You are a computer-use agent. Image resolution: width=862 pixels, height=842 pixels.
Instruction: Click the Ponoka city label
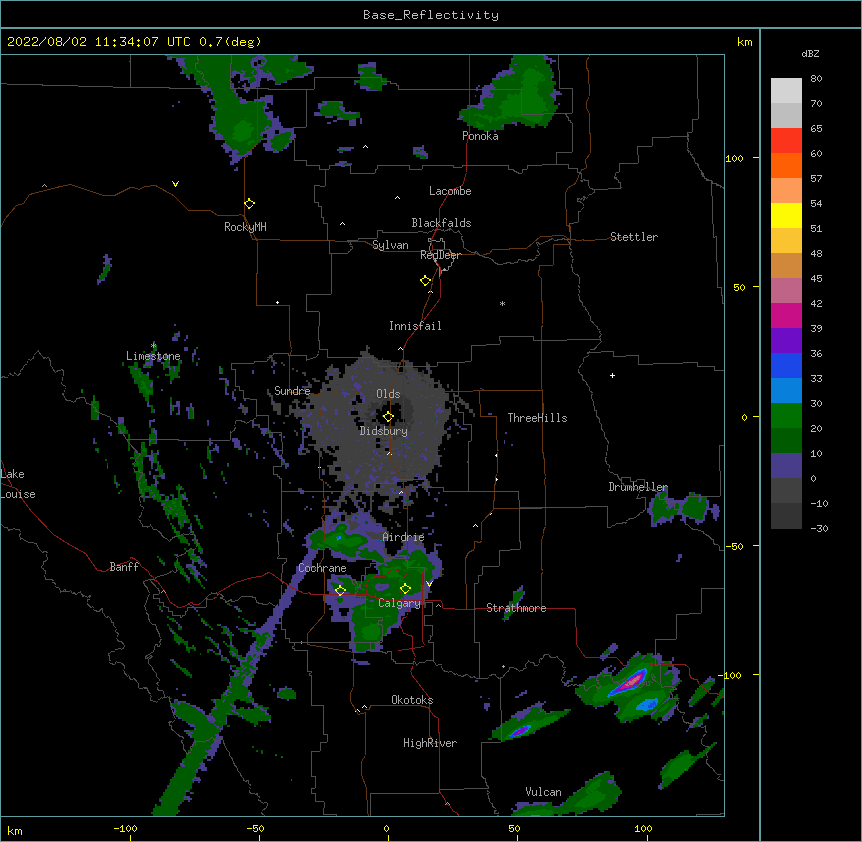point(480,136)
